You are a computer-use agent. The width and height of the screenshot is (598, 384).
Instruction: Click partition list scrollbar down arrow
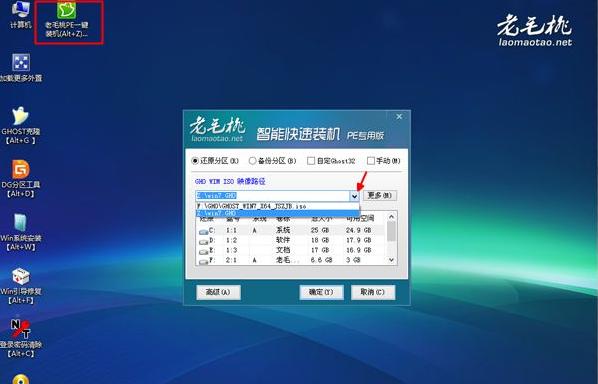coord(391,260)
